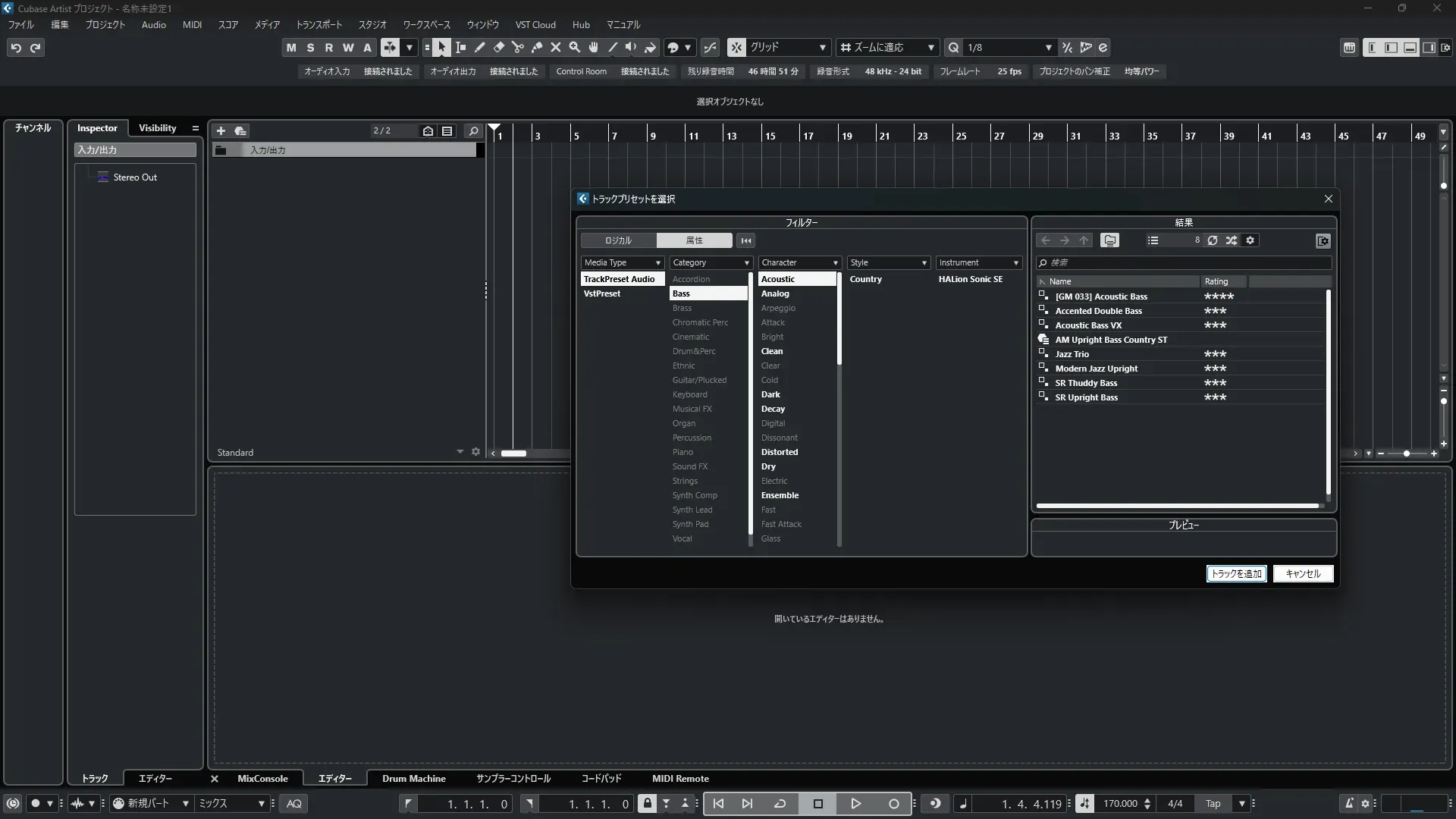Click the transport Record button
The width and height of the screenshot is (1456, 819).
pos(893,804)
